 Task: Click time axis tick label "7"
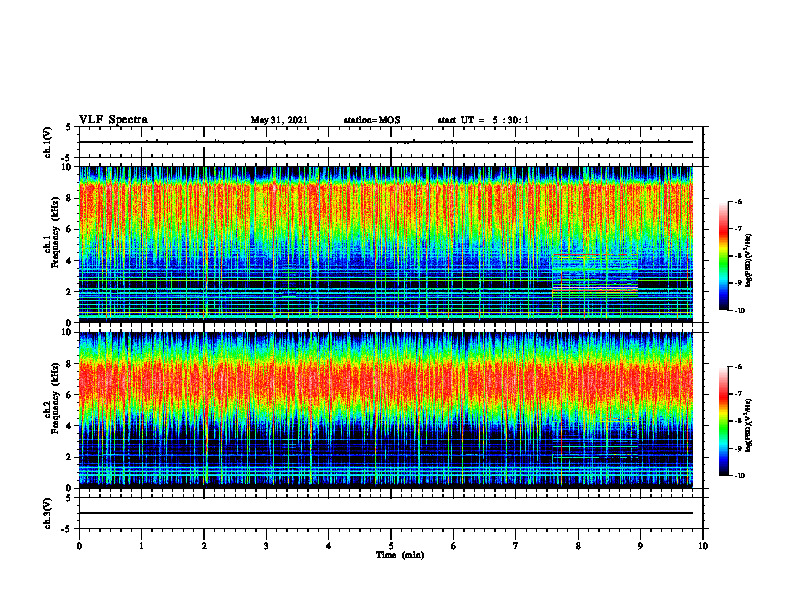coord(516,546)
